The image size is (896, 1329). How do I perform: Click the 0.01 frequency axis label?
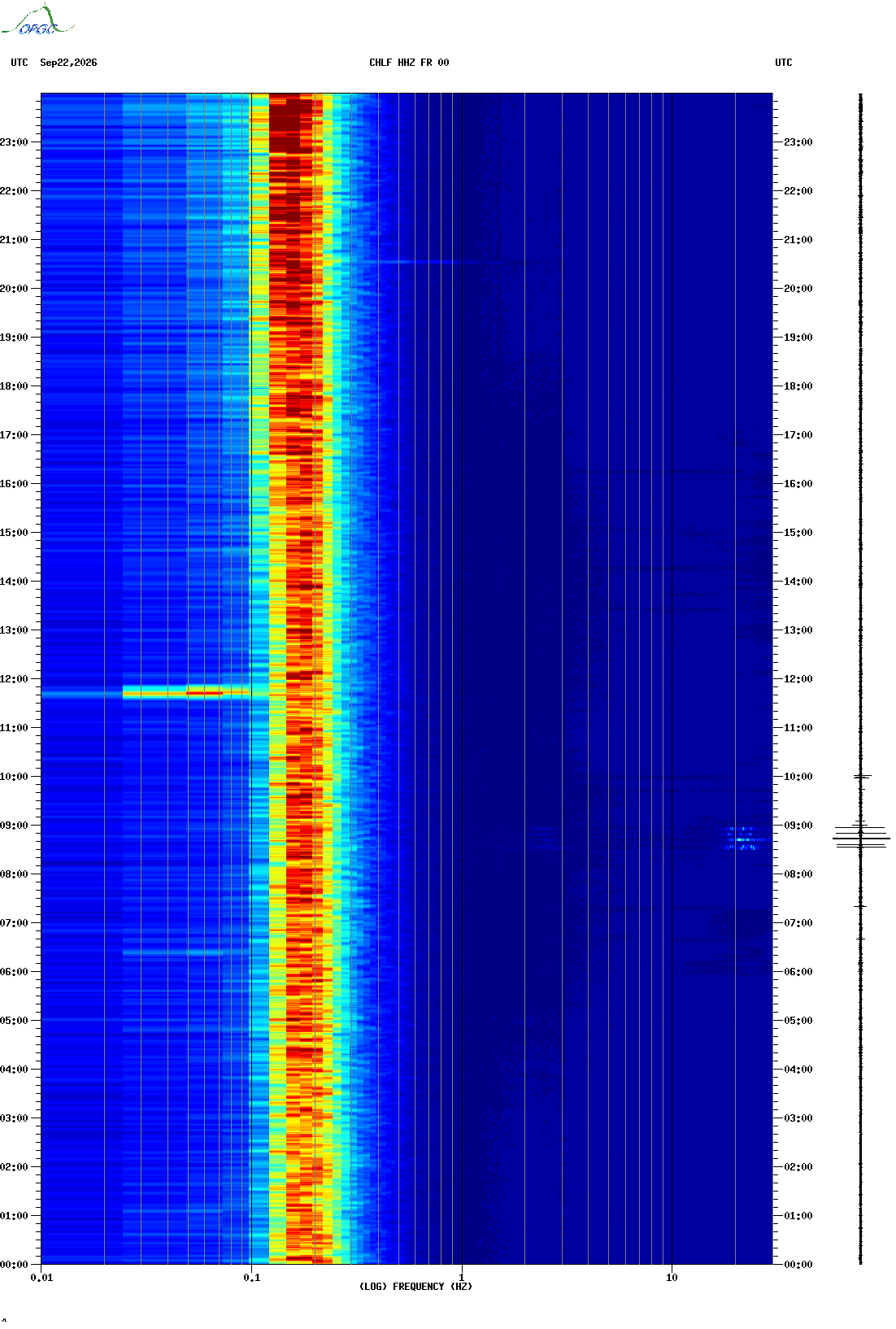[41, 1278]
